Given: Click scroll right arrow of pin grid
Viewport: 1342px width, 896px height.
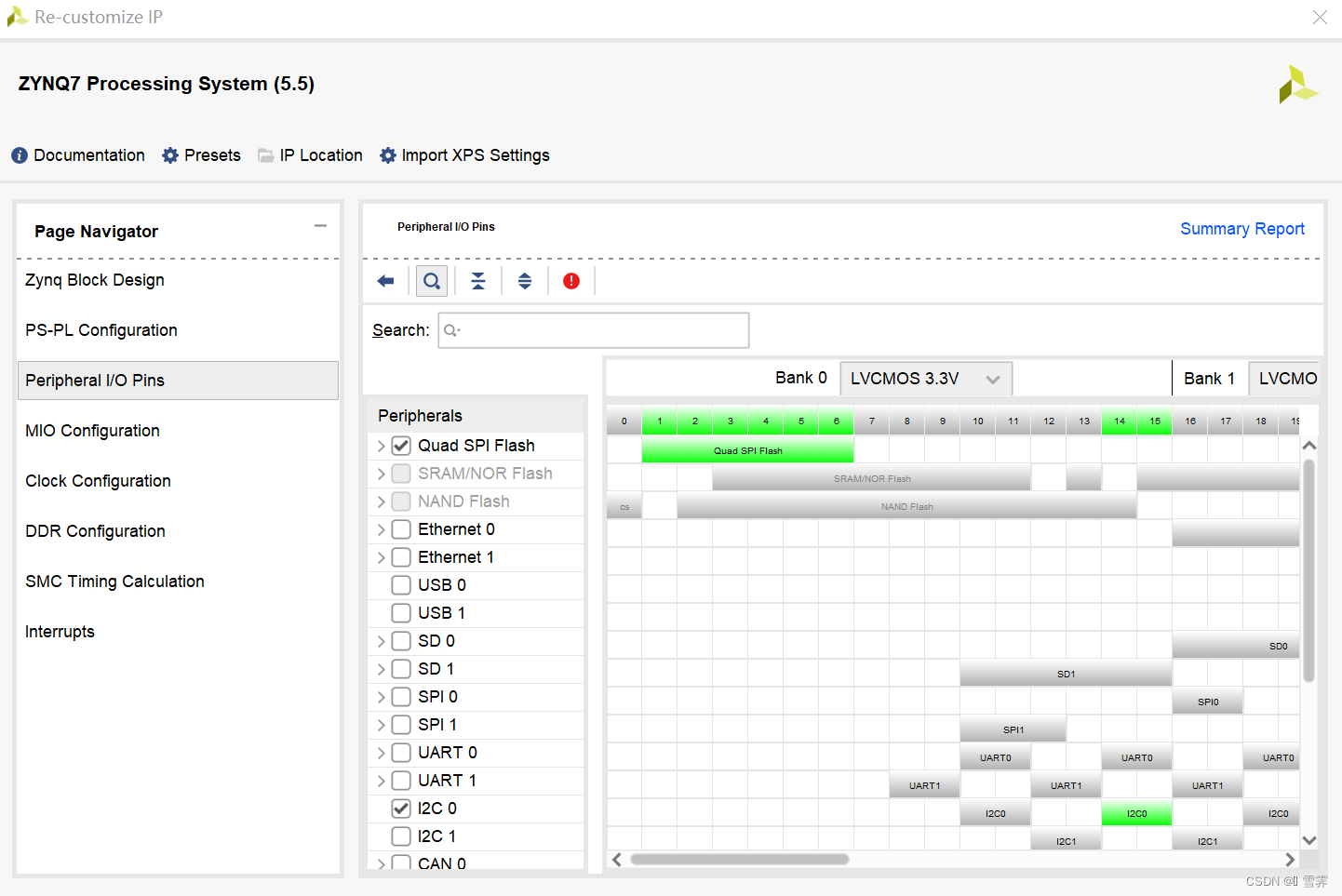Looking at the screenshot, I should coord(1290,860).
